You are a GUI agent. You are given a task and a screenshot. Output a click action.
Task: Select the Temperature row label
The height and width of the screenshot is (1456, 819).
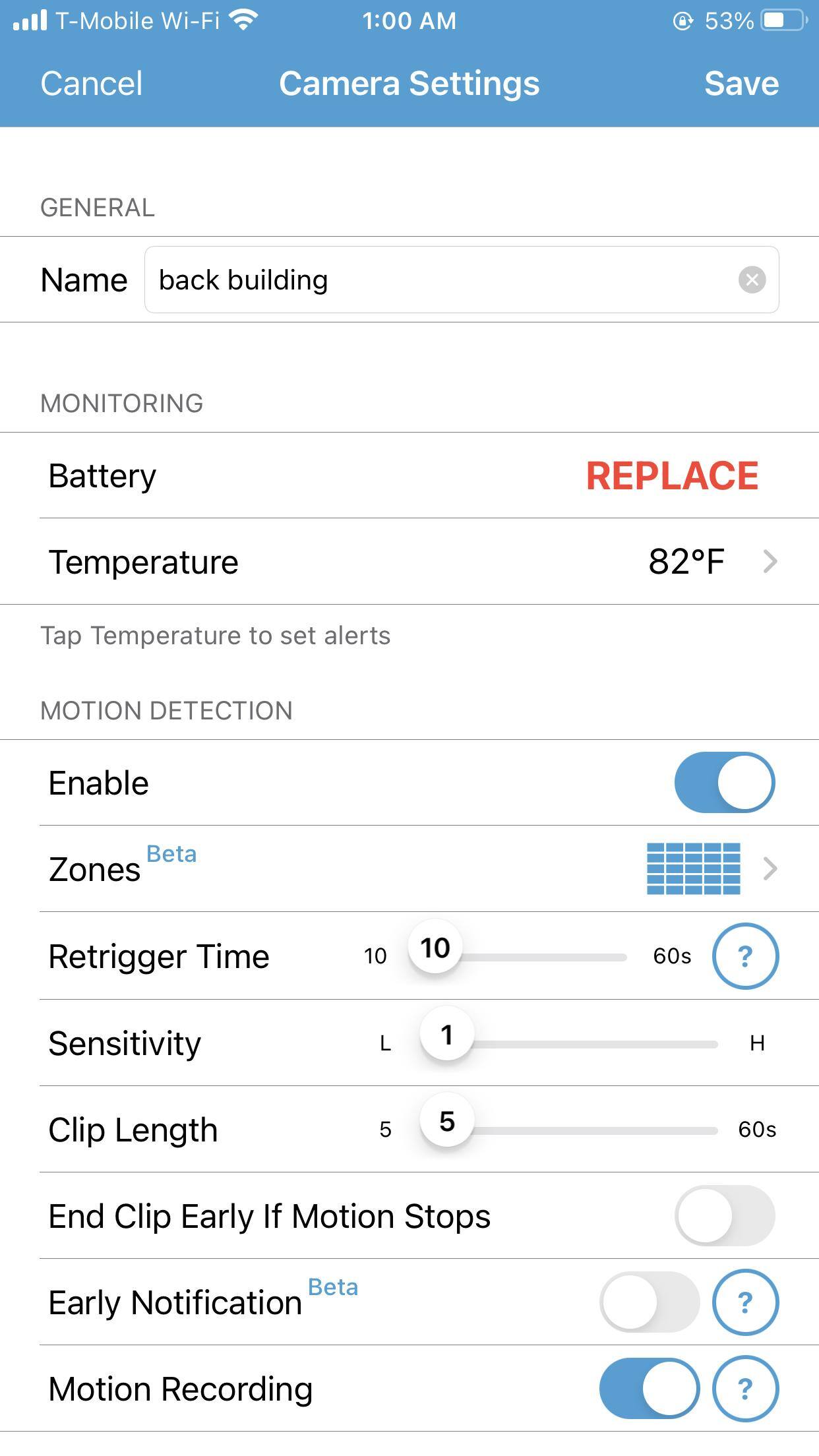click(144, 562)
